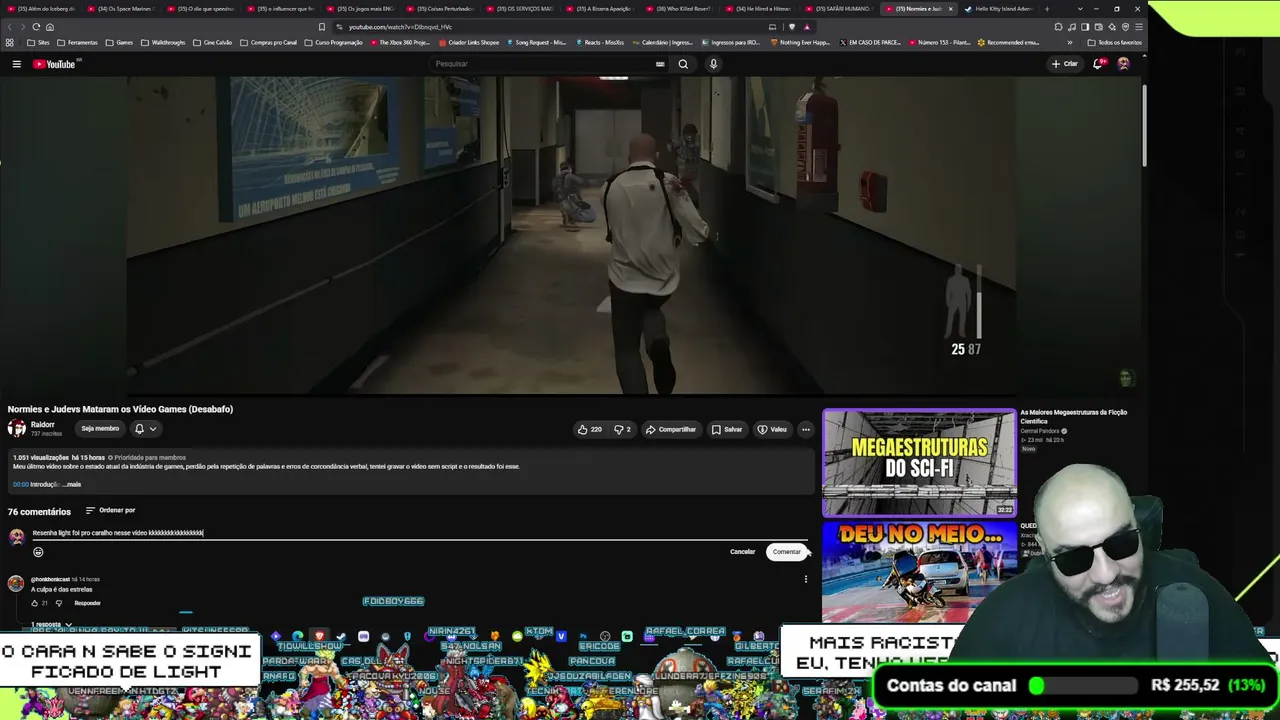Like honkhonkcast's comment

34,603
